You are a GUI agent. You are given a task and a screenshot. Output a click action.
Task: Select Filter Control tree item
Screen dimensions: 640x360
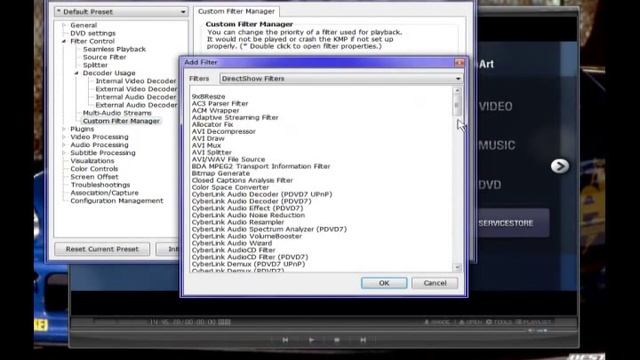[x=92, y=41]
